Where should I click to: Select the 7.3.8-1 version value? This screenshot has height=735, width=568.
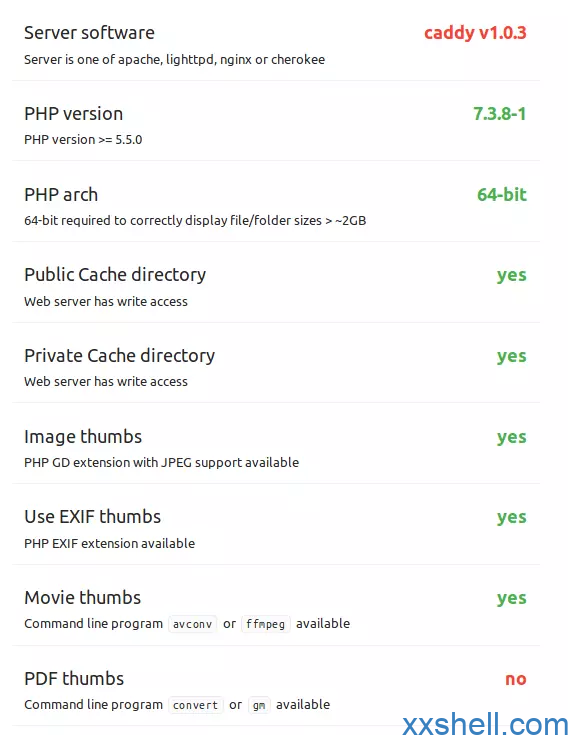click(x=500, y=114)
